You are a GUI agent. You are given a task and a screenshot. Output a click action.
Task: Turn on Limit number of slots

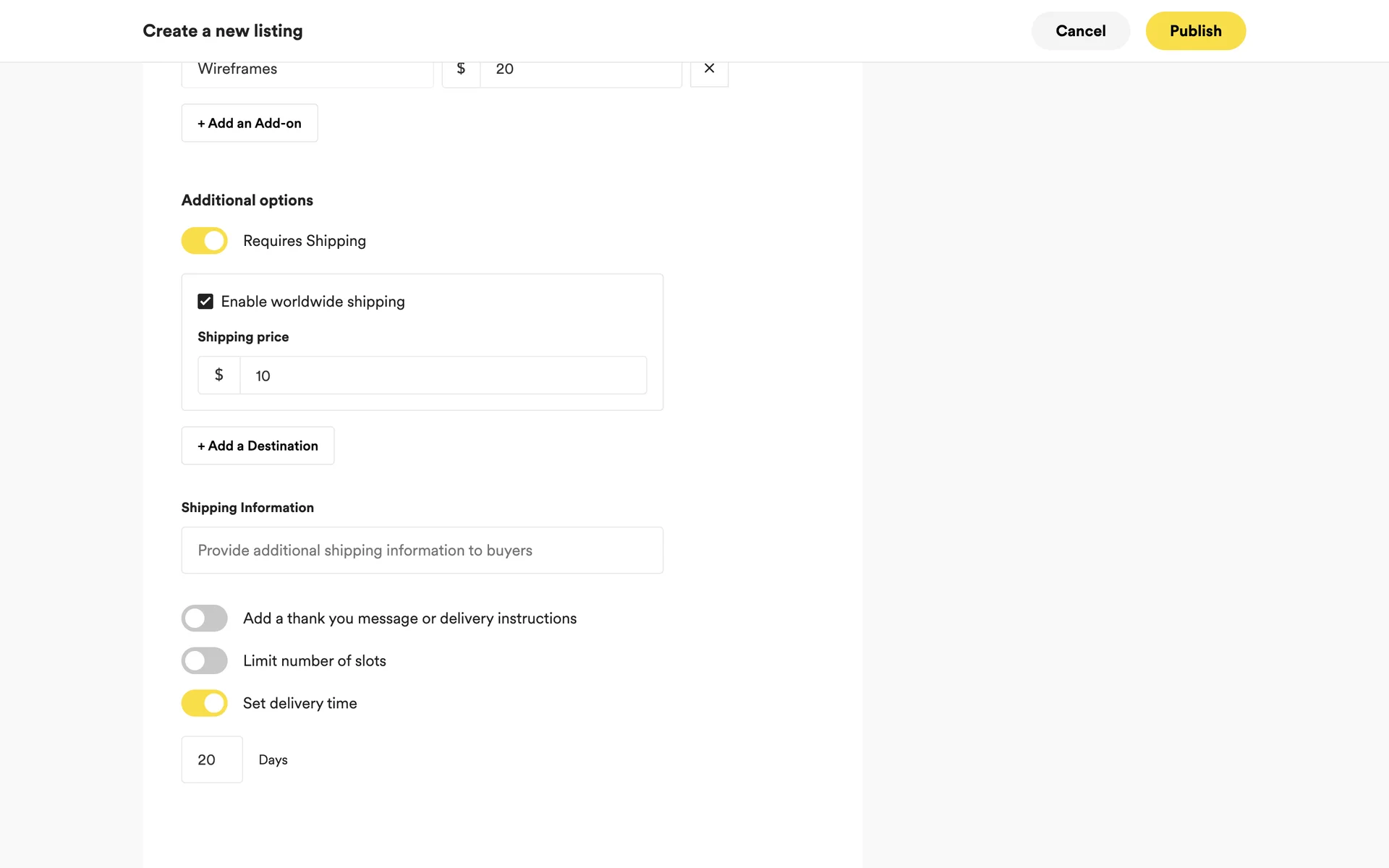tap(204, 660)
